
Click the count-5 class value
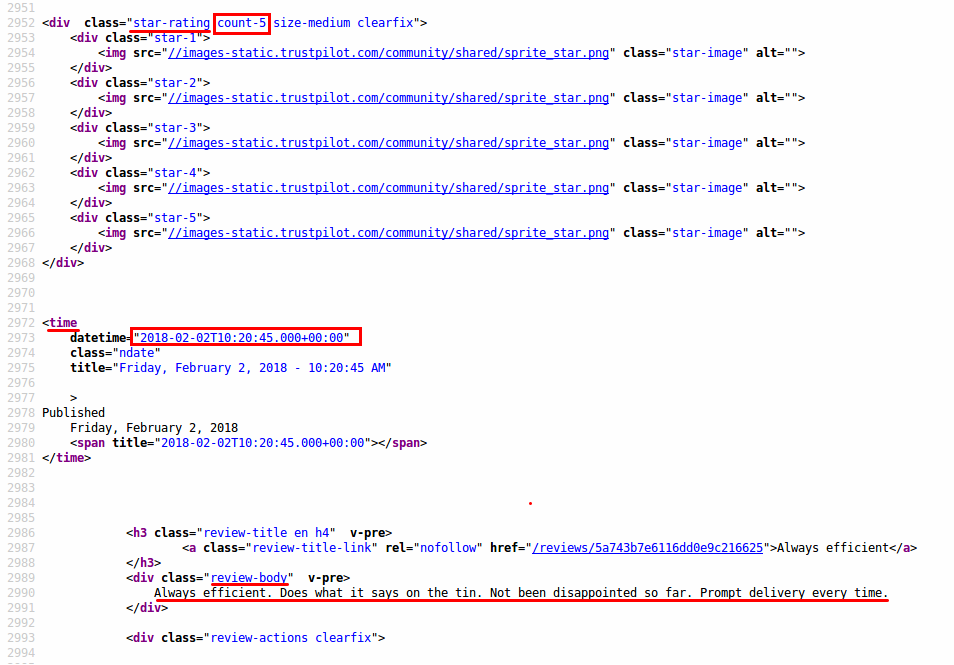click(242, 23)
